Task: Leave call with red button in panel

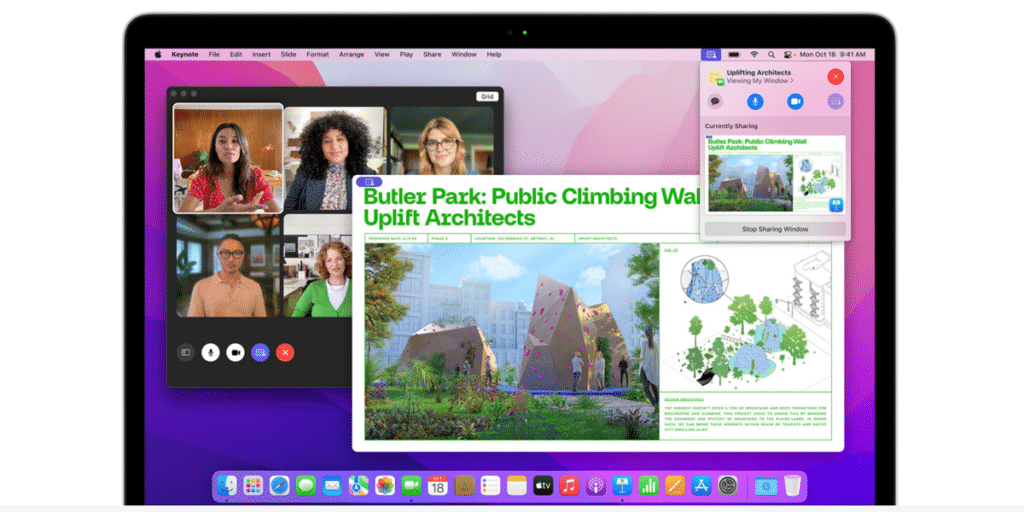Action: 836,76
